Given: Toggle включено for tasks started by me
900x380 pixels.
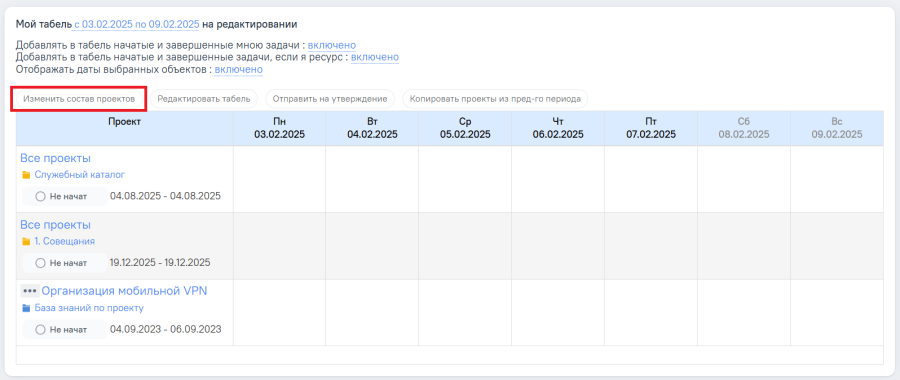Looking at the screenshot, I should [332, 45].
